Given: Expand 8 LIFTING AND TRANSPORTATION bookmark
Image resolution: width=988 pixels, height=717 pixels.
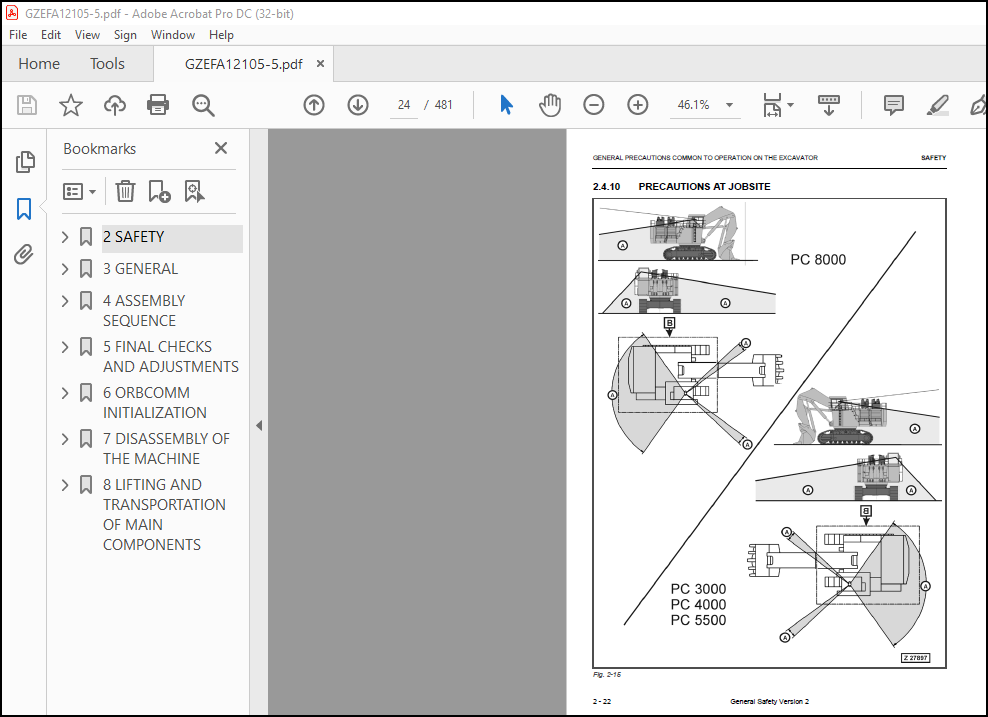Looking at the screenshot, I should coord(65,485).
